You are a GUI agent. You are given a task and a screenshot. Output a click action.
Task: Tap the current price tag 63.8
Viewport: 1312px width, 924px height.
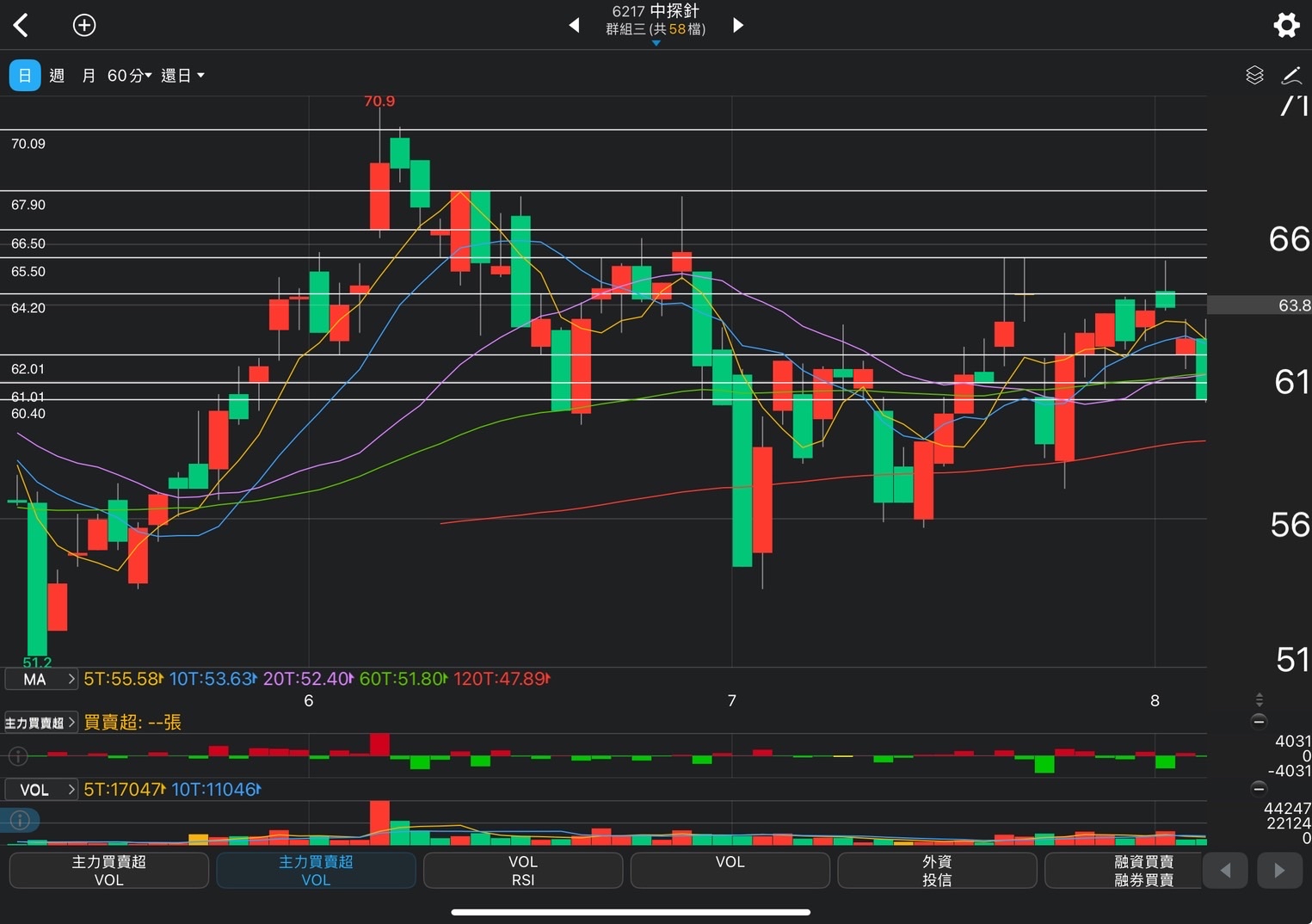[1260, 305]
